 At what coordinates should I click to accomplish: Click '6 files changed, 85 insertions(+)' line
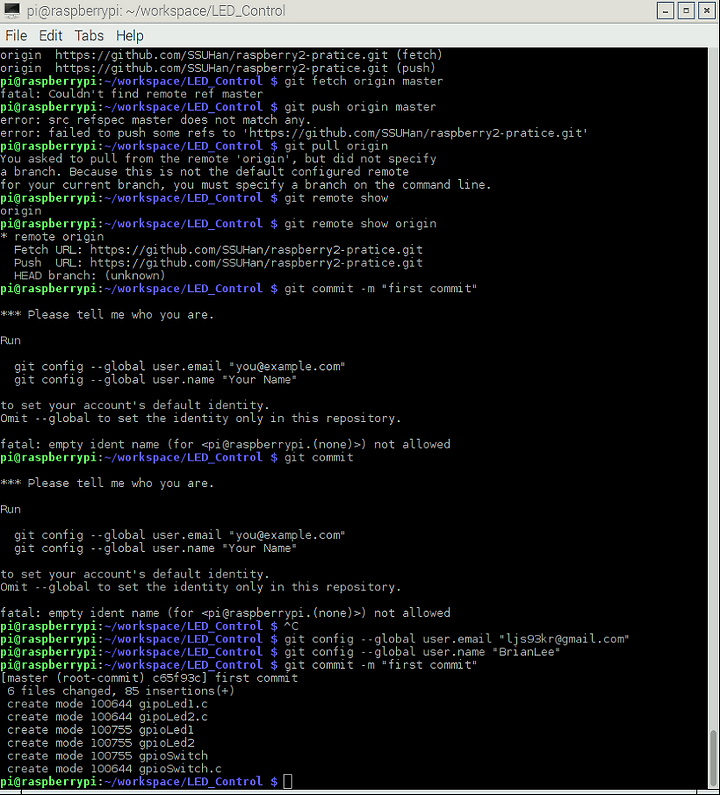tap(121, 691)
